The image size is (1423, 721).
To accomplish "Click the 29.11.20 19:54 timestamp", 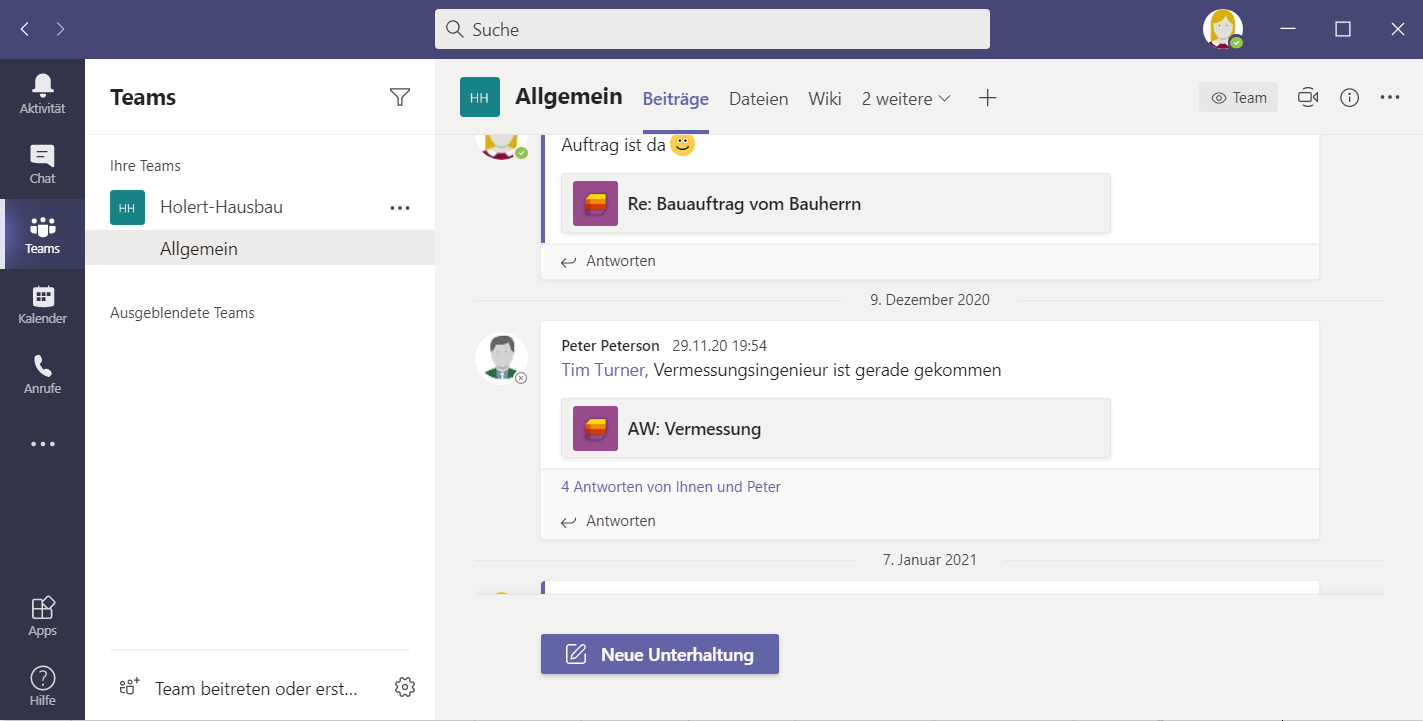I will (x=720, y=345).
